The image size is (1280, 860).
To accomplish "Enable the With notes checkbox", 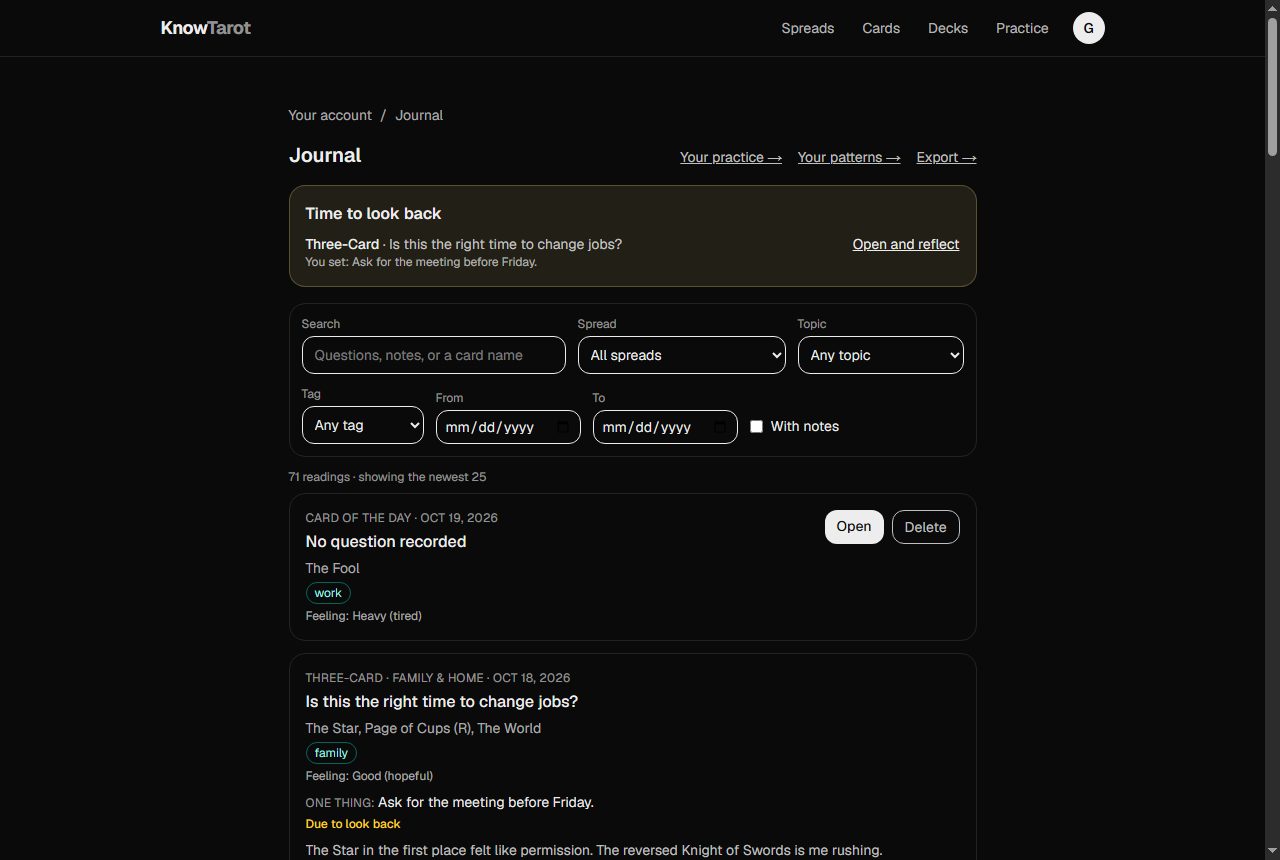I will [757, 426].
